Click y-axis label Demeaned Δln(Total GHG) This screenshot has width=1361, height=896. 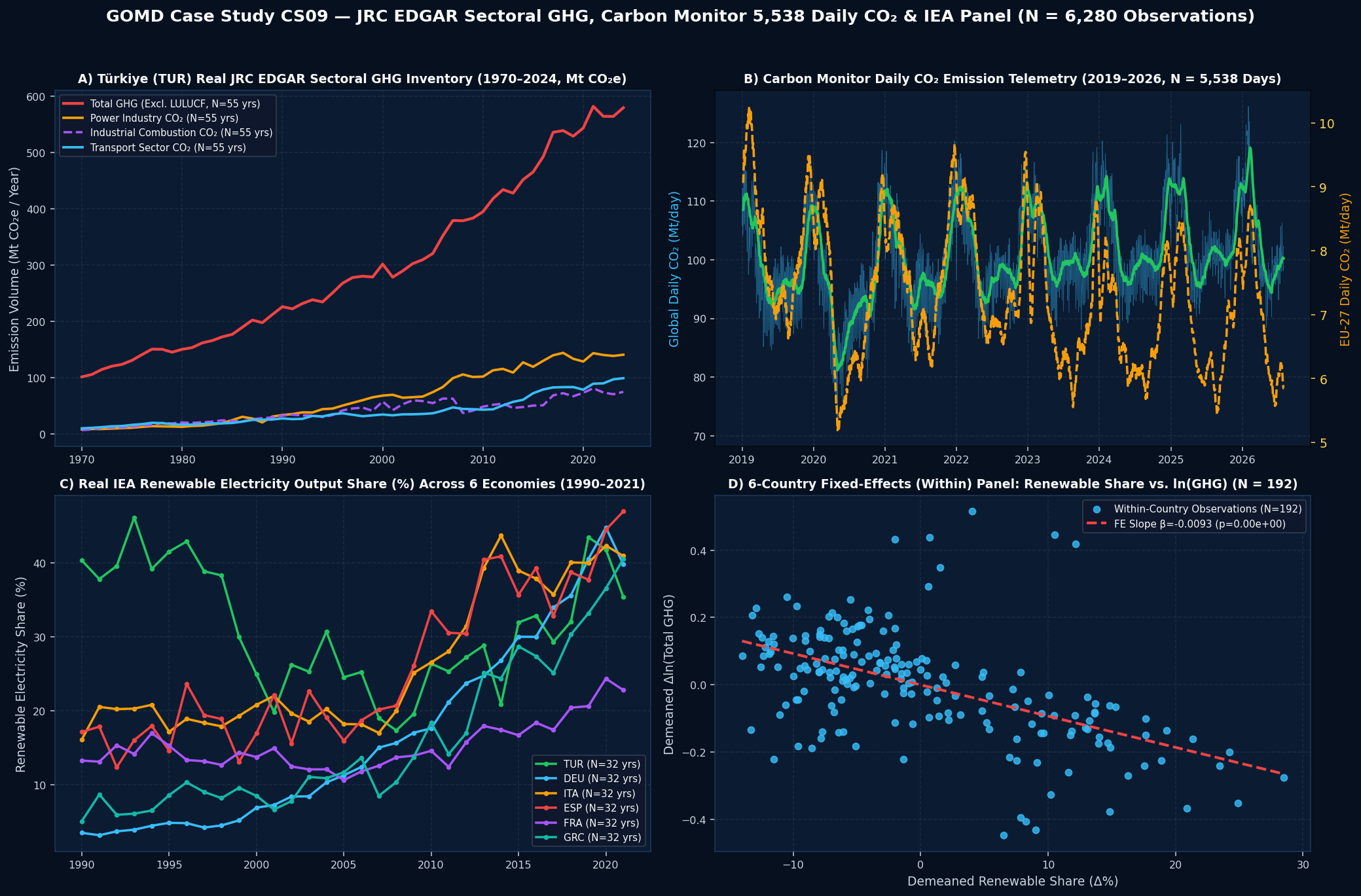click(669, 674)
